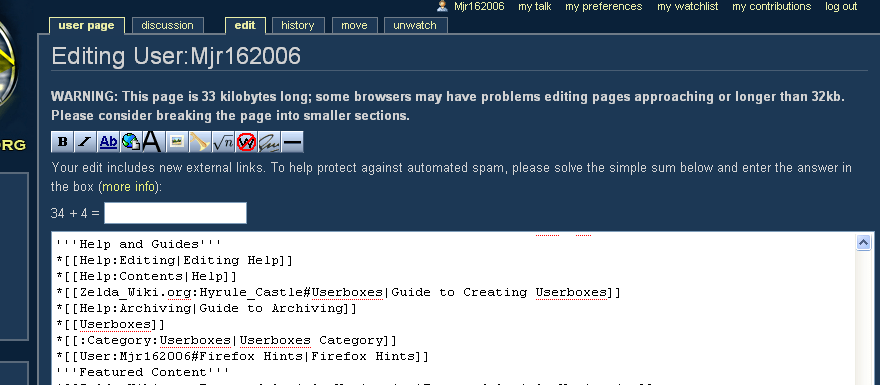880x385 pixels.
Task: Open the move tab
Action: pyautogui.click(x=354, y=25)
